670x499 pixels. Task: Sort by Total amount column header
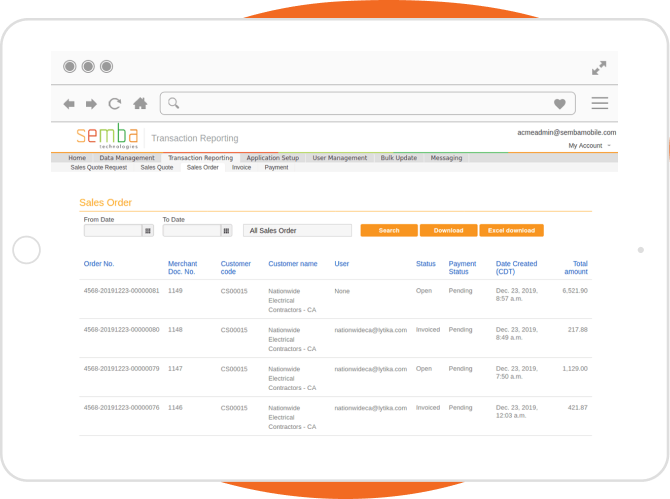pos(576,267)
